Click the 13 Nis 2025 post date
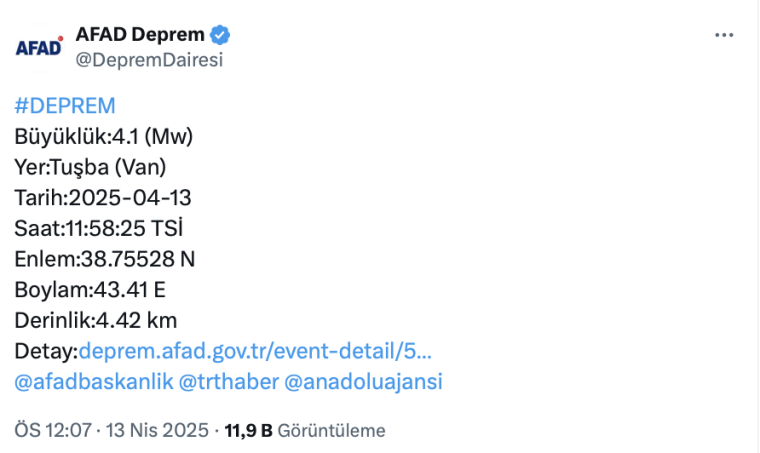 click(159, 431)
